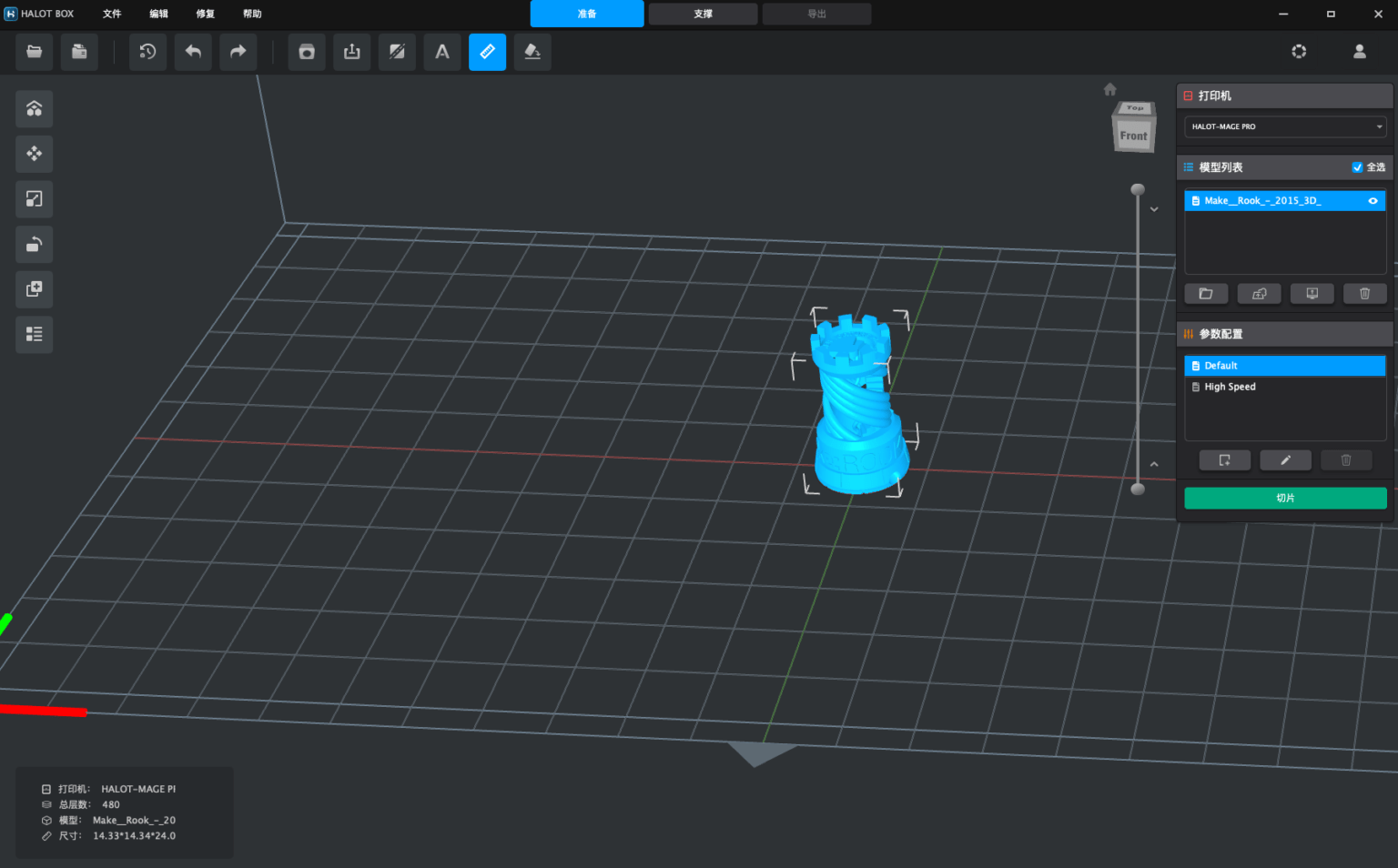The image size is (1398, 868).
Task: Switch to the 支撑 tab
Action: [x=702, y=14]
